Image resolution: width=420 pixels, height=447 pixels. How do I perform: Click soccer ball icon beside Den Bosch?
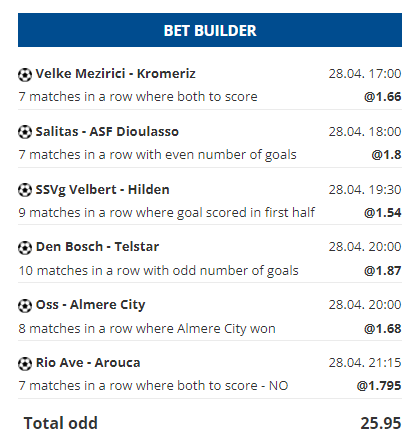click(25, 248)
